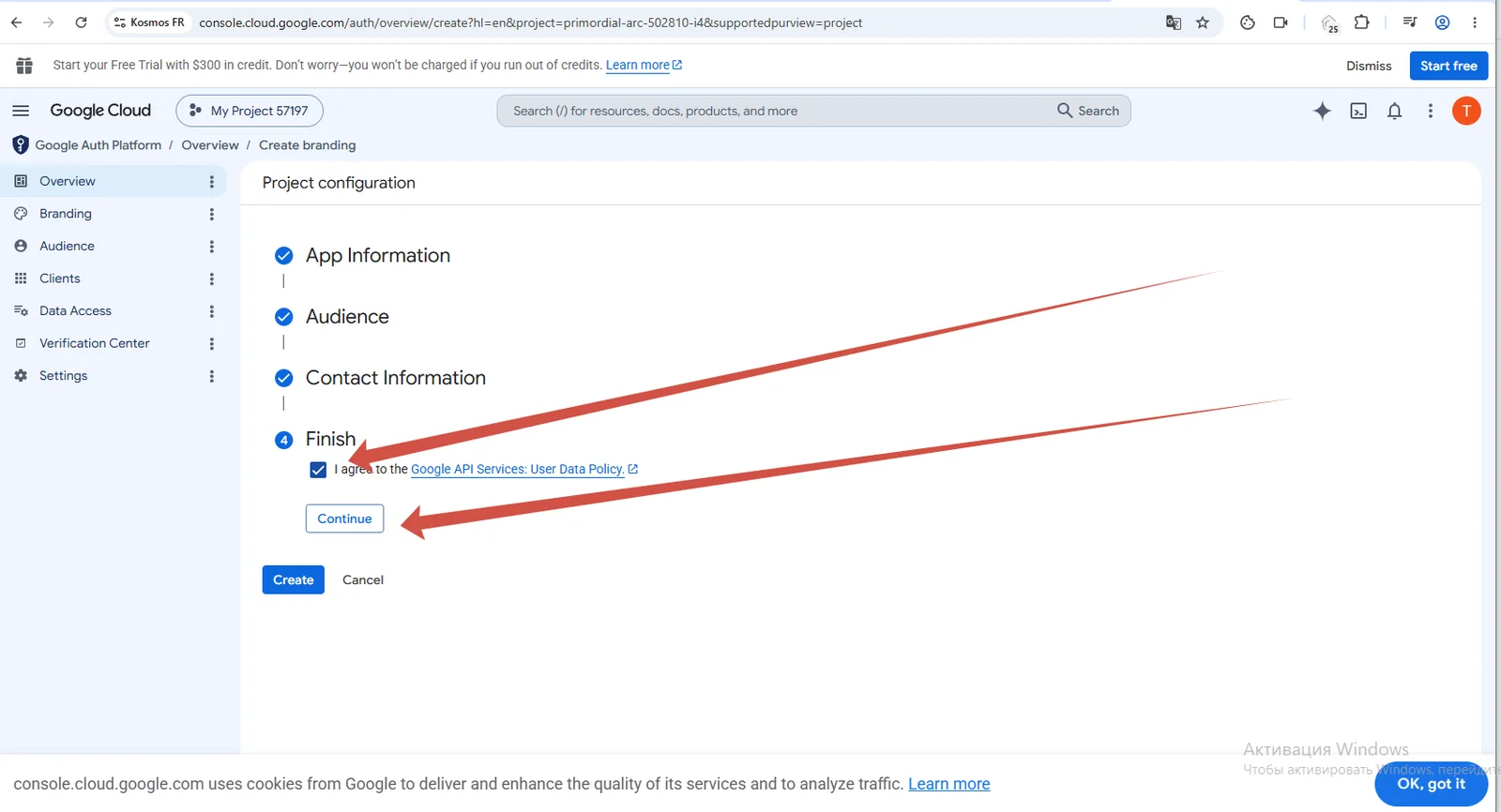
Task: Open Overview item options menu
Action: tap(212, 182)
